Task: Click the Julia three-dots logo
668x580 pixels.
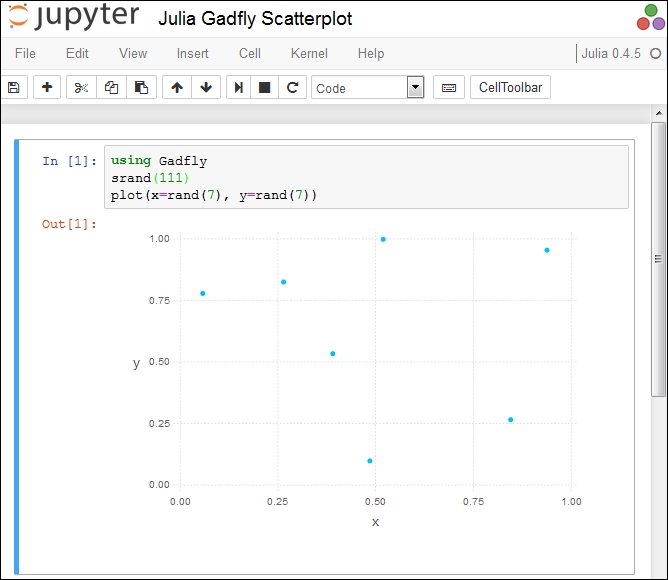Action: (x=651, y=17)
